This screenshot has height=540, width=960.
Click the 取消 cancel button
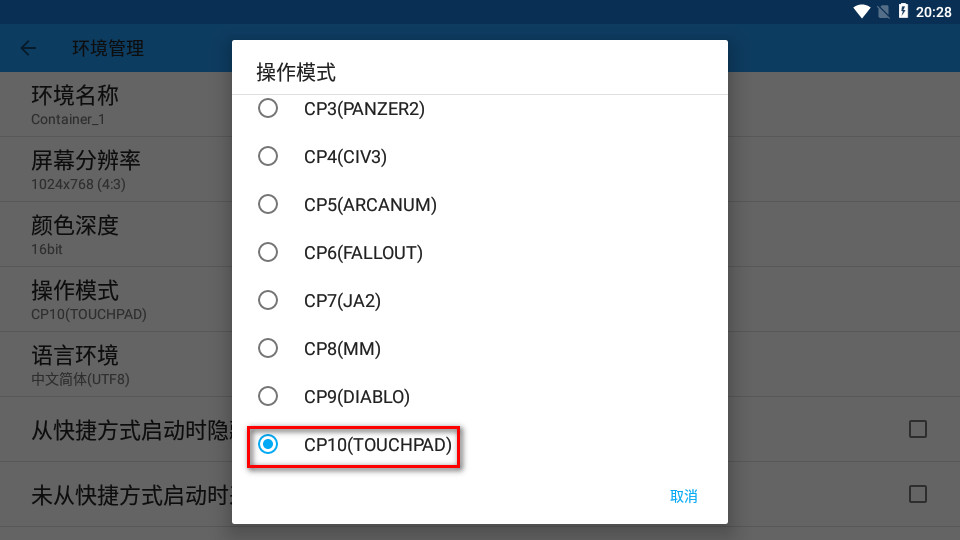coord(683,496)
